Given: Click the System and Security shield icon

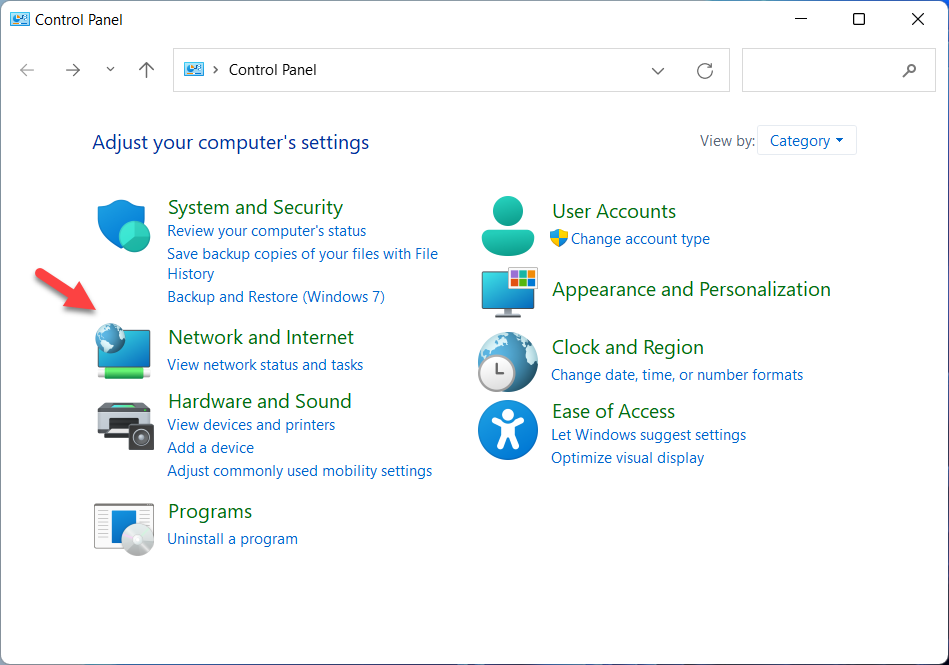Looking at the screenshot, I should (x=123, y=225).
